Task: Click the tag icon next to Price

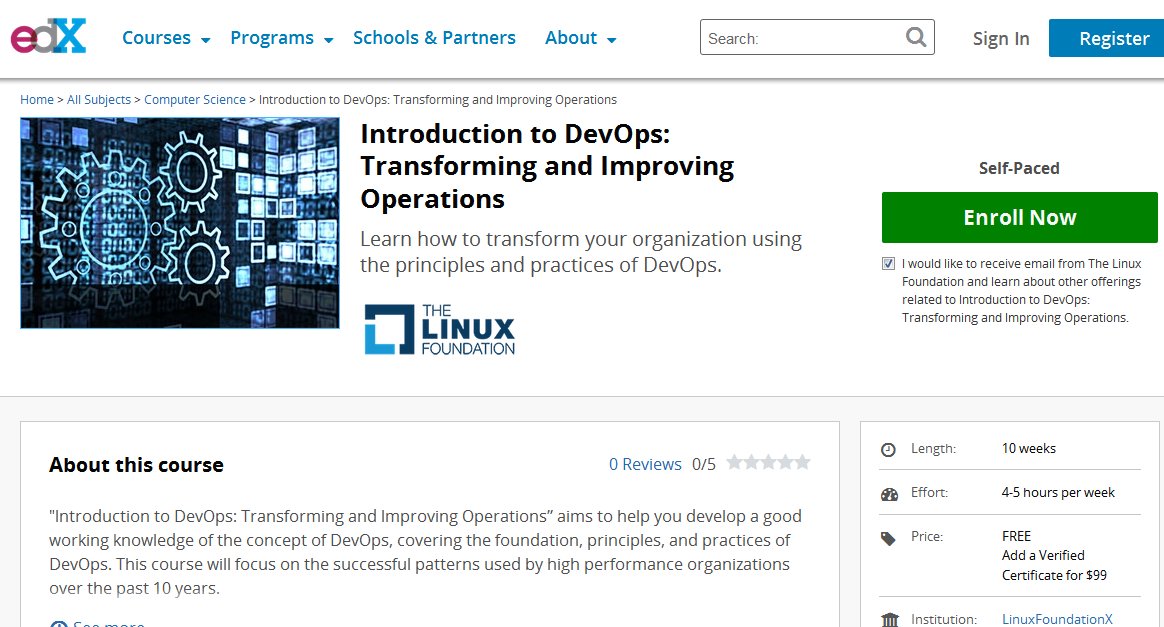Action: pyautogui.click(x=888, y=538)
